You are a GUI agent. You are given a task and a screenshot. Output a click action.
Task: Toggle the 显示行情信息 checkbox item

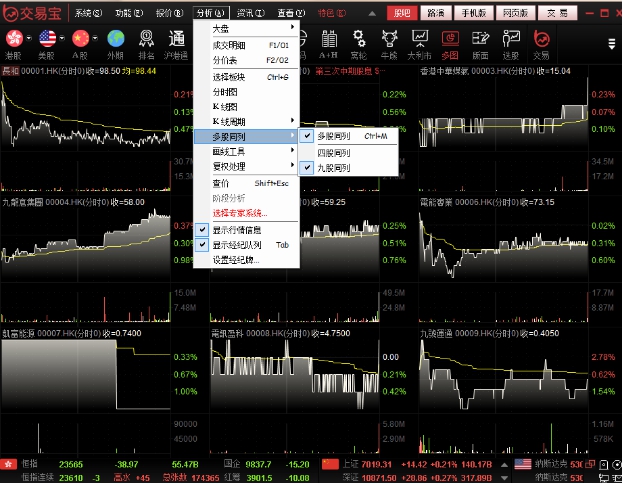pos(236,229)
